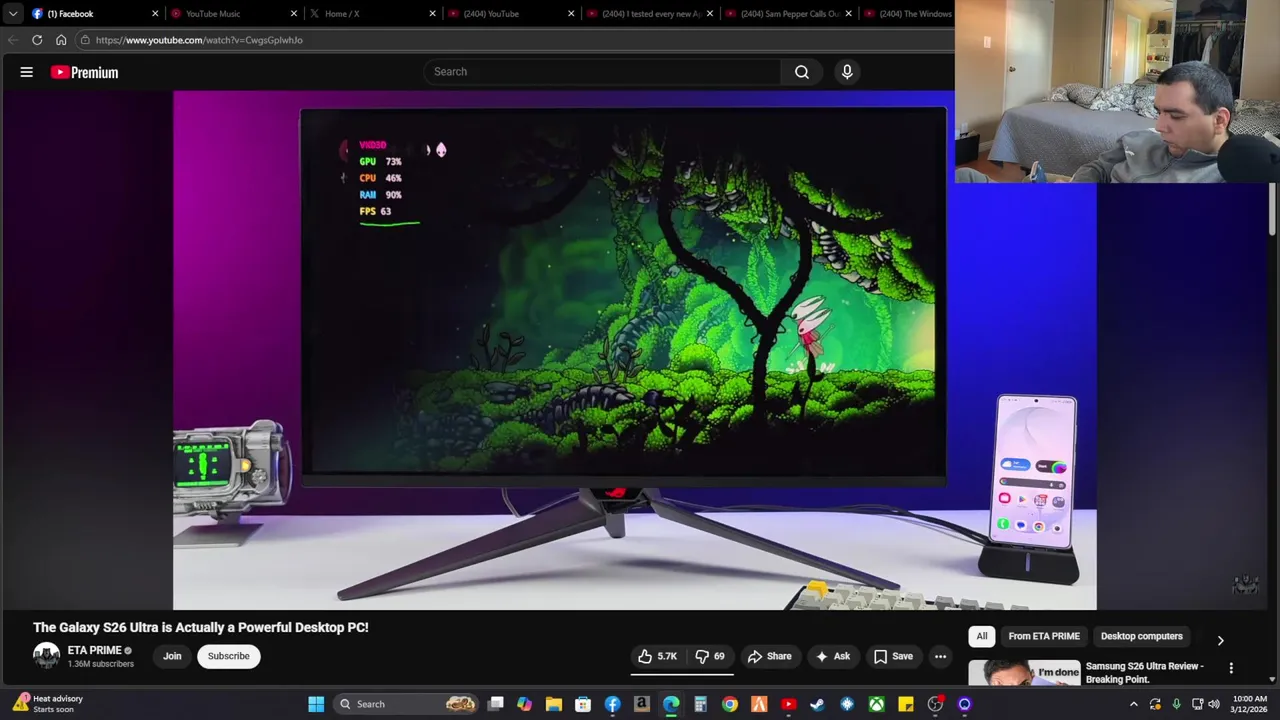This screenshot has width=1280, height=720.
Task: Open the 'I'm done' suggested video thumbnail
Action: tap(1024, 673)
